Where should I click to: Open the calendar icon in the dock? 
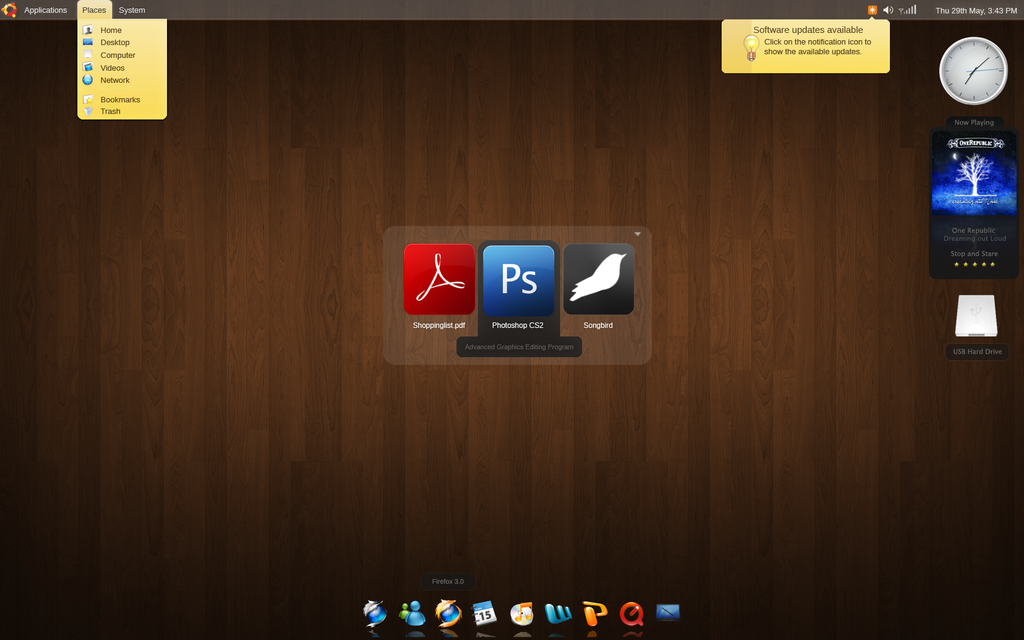[x=484, y=613]
